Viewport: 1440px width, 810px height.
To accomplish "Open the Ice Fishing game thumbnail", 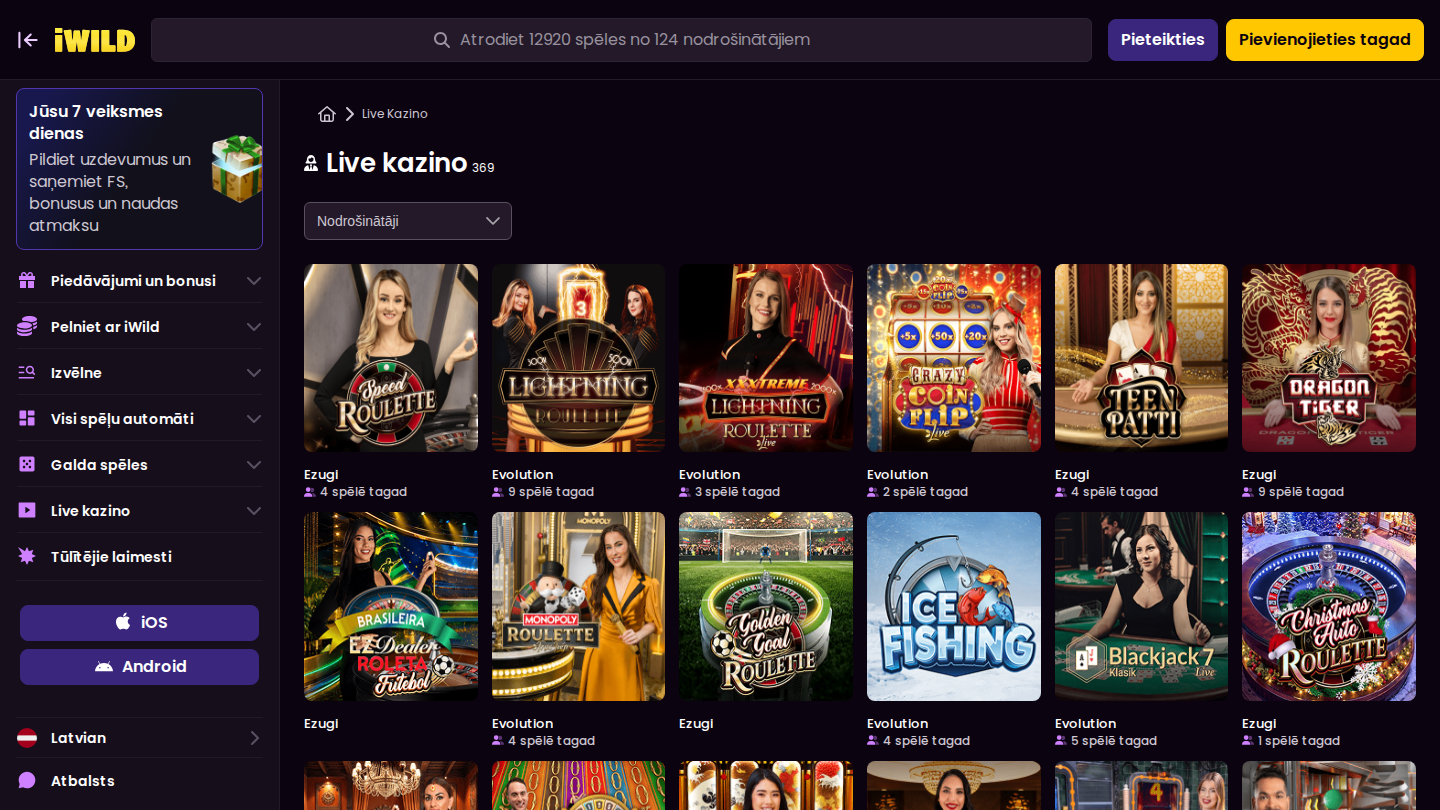I will [x=954, y=607].
